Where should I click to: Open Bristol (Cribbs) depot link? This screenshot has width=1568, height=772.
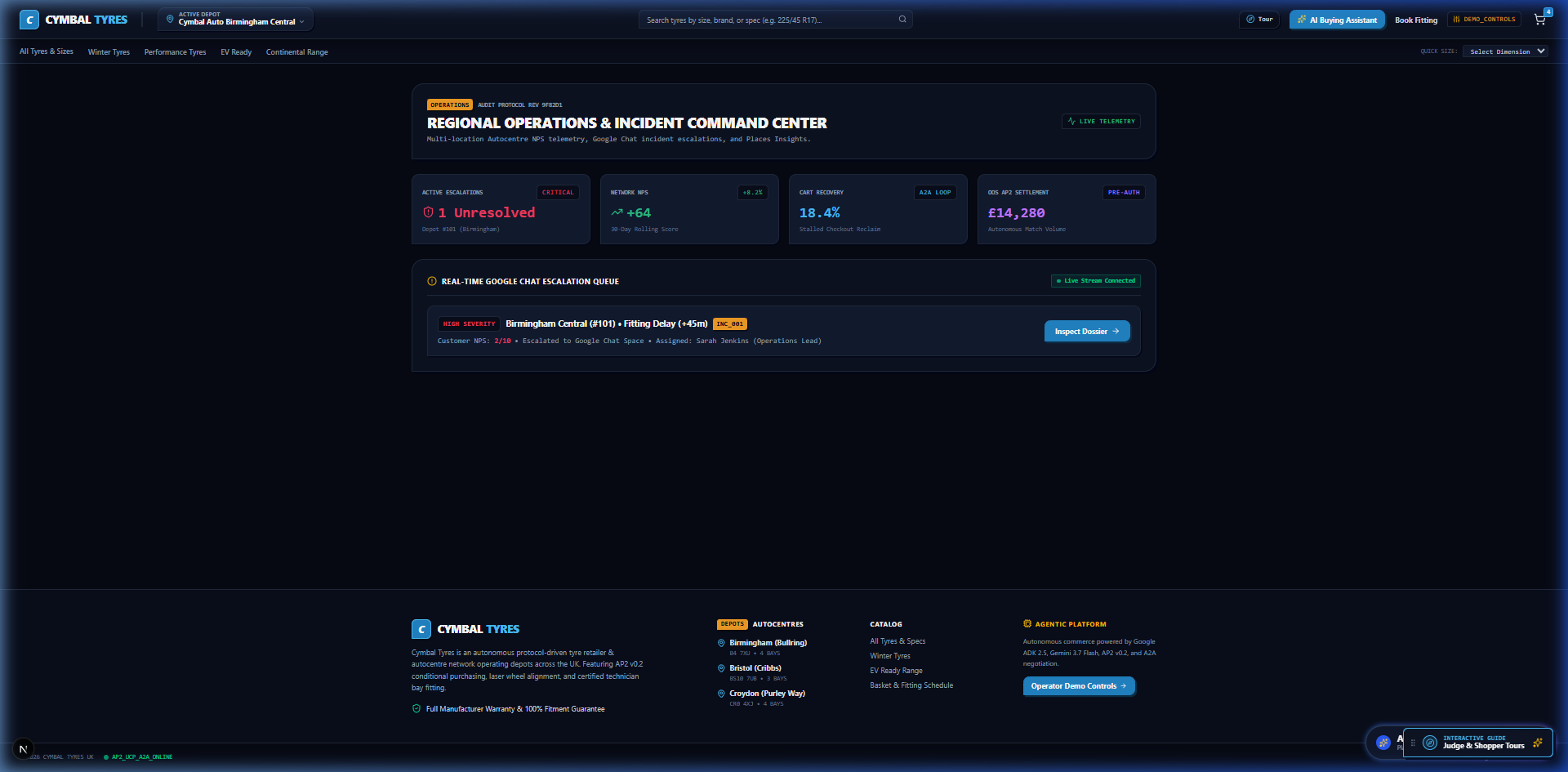point(755,668)
